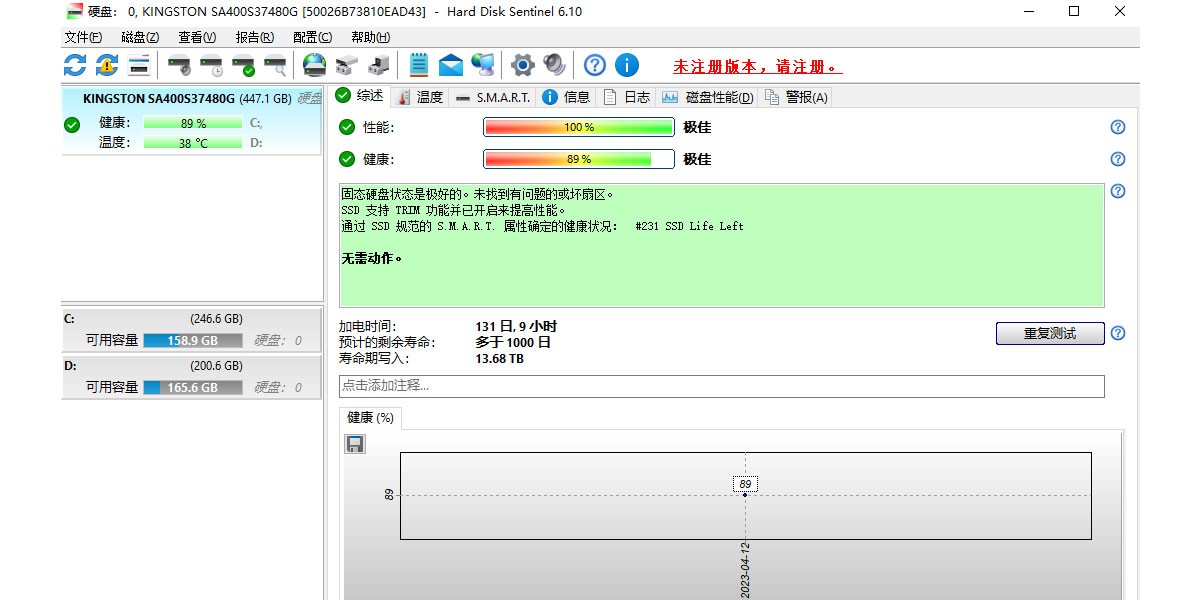Click the 13.68 TB lifetime writes value
Image resolution: width=1200 pixels, height=600 pixels.
500,358
